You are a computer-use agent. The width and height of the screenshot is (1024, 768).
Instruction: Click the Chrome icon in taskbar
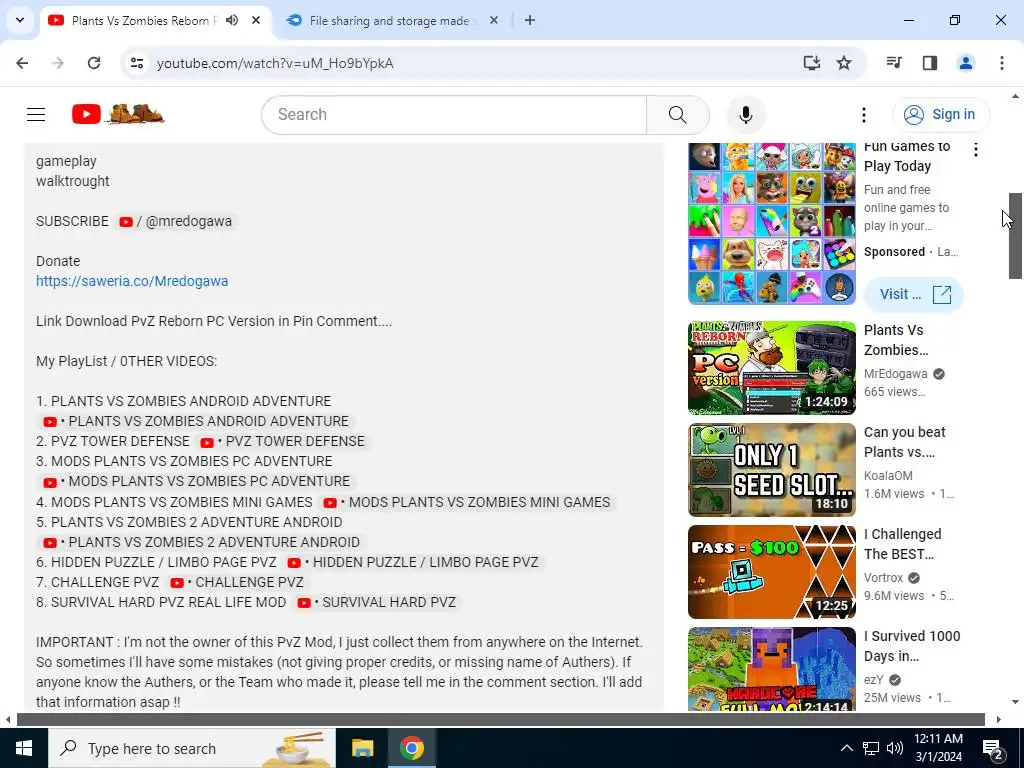pos(411,748)
